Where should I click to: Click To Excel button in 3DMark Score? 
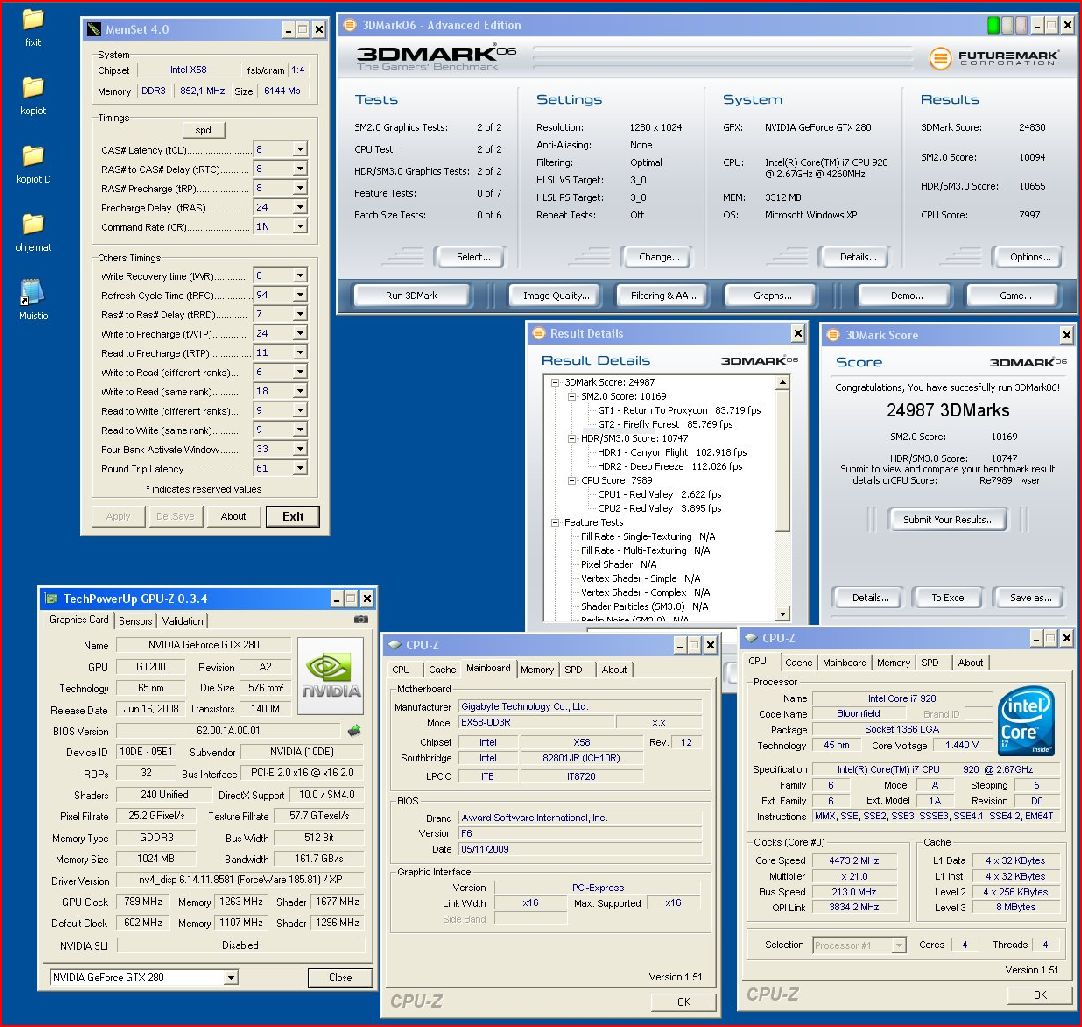pyautogui.click(x=947, y=598)
